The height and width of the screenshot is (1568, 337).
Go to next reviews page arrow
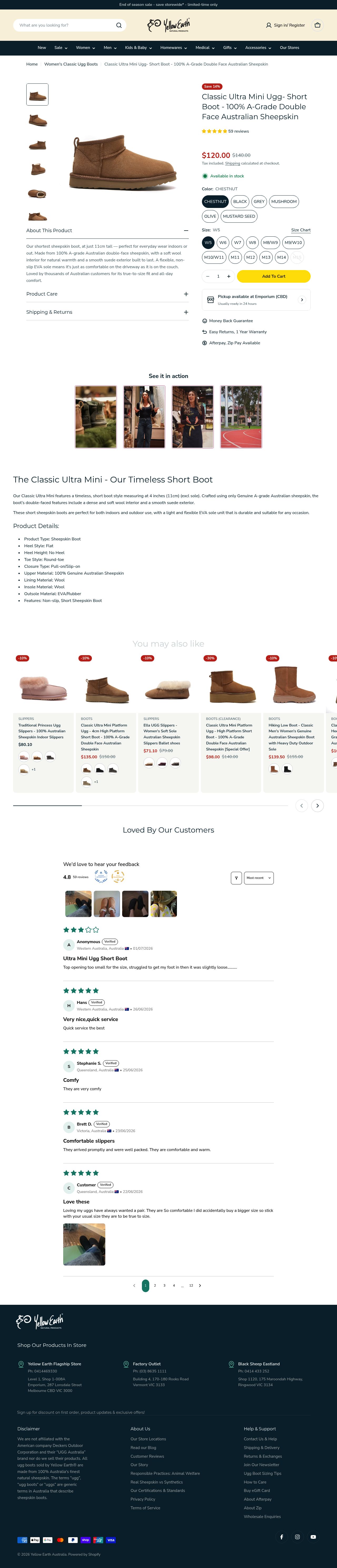tap(200, 1286)
